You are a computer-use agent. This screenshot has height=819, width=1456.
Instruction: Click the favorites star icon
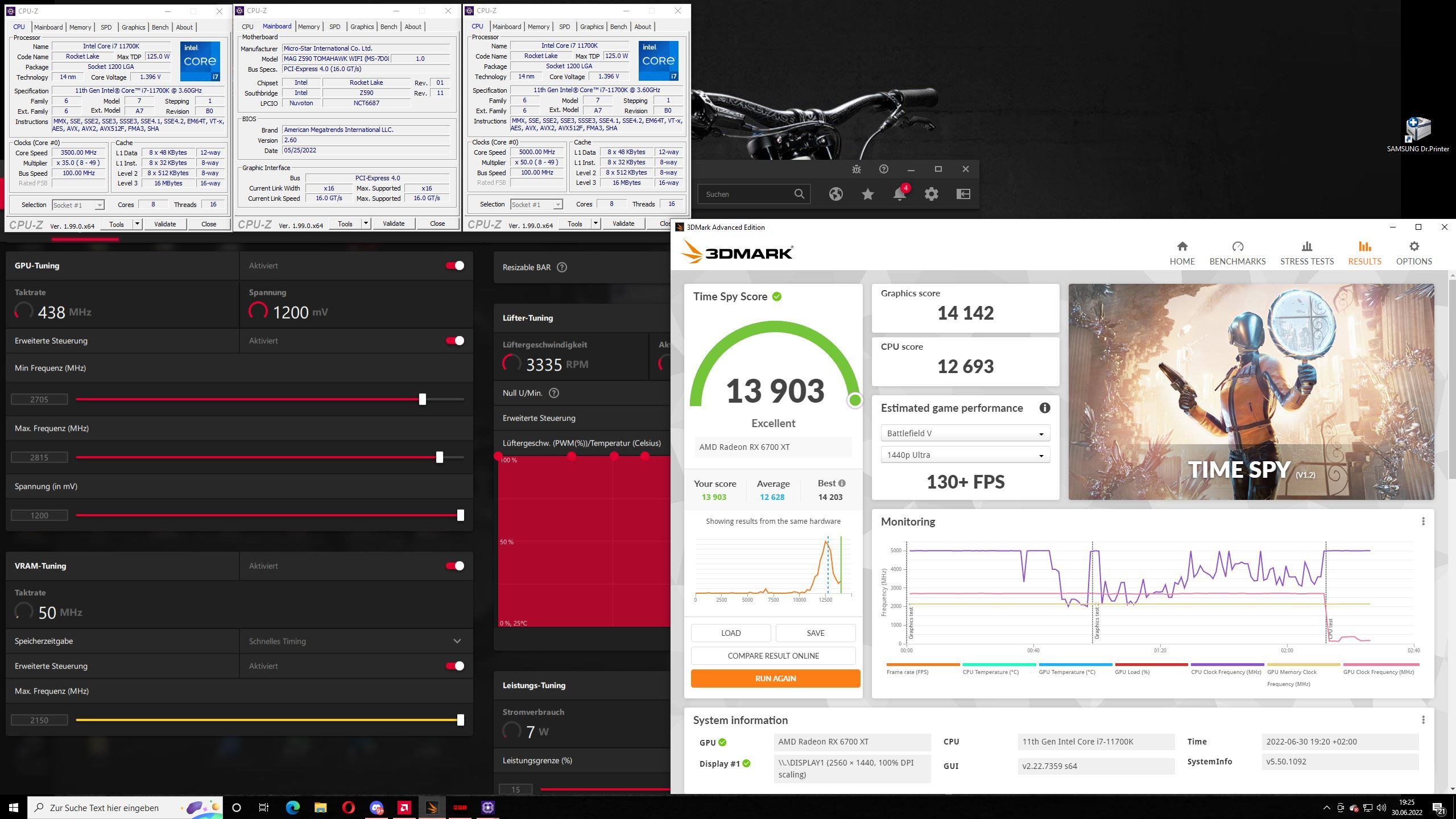867,195
